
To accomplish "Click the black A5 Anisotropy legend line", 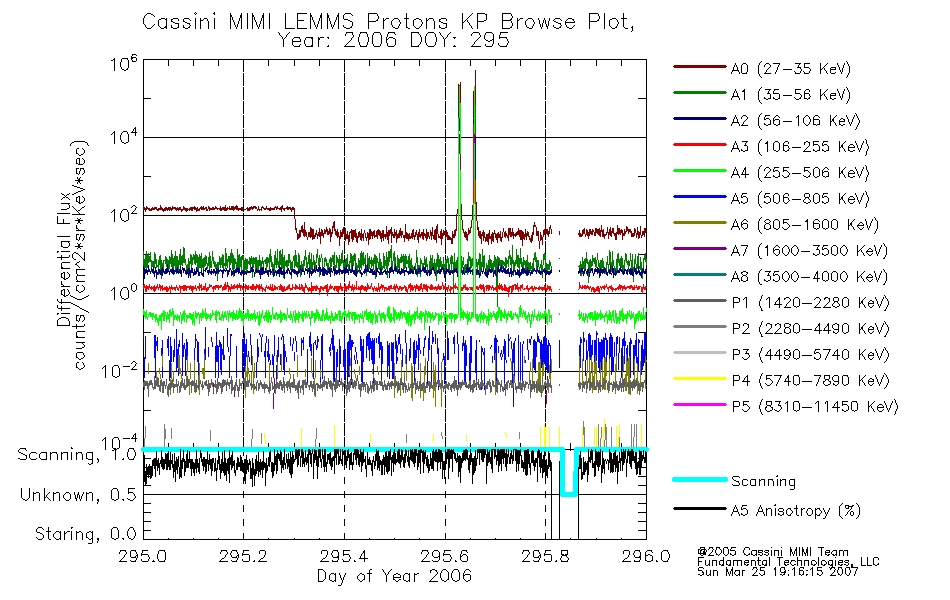I will click(700, 508).
